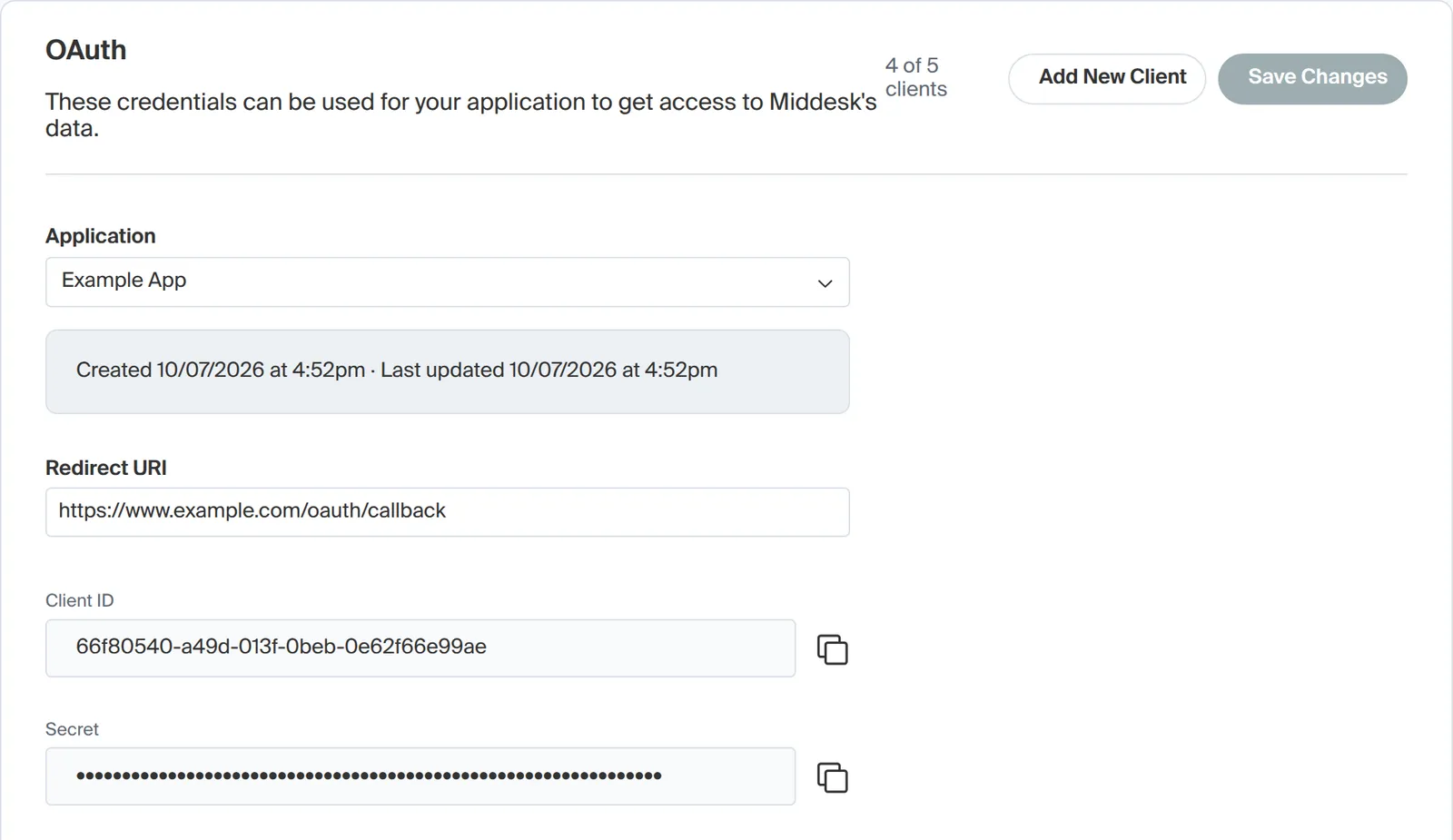Screen dimensions: 1453x840
Task: Focus the Redirect URI input field
Action: point(448,512)
